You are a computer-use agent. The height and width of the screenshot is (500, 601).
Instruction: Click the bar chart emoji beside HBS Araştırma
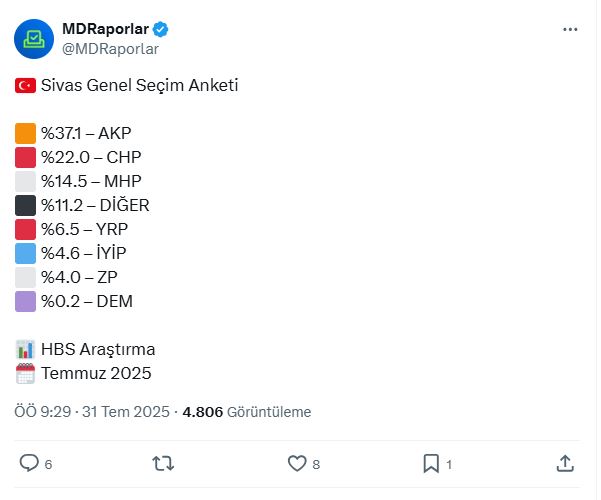point(25,349)
